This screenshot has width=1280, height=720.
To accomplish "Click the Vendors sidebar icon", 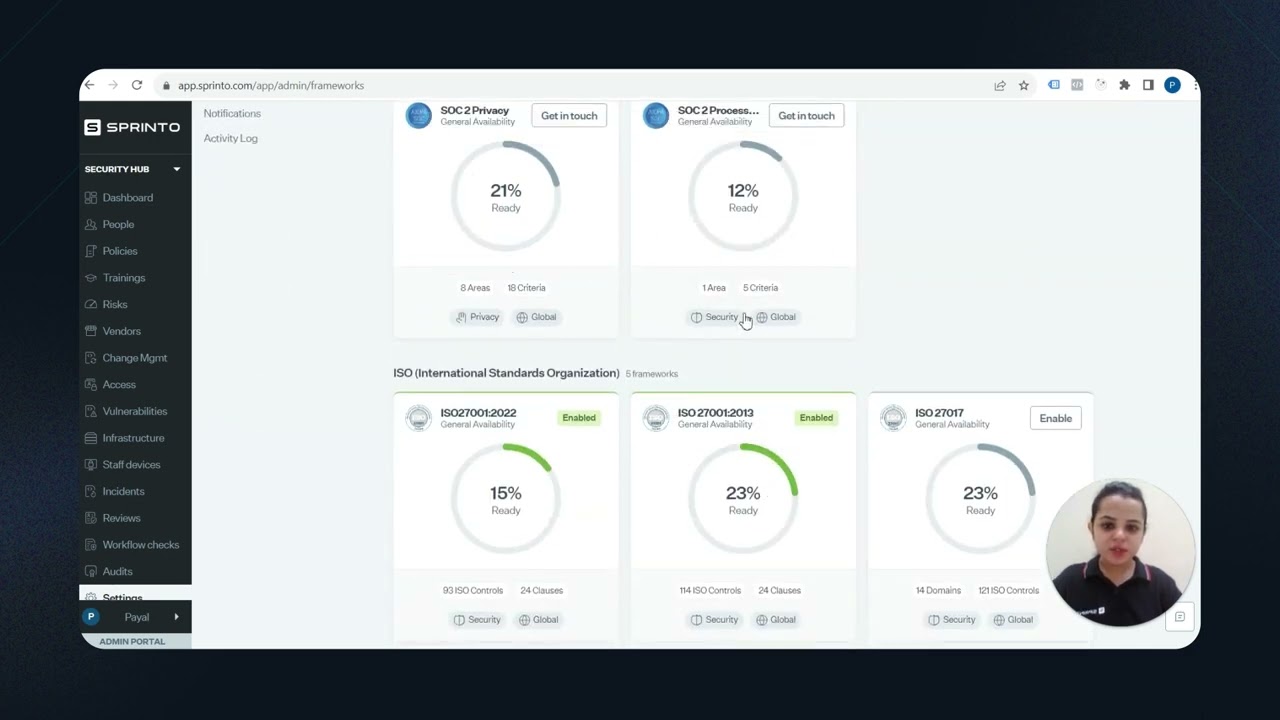I will click(91, 331).
